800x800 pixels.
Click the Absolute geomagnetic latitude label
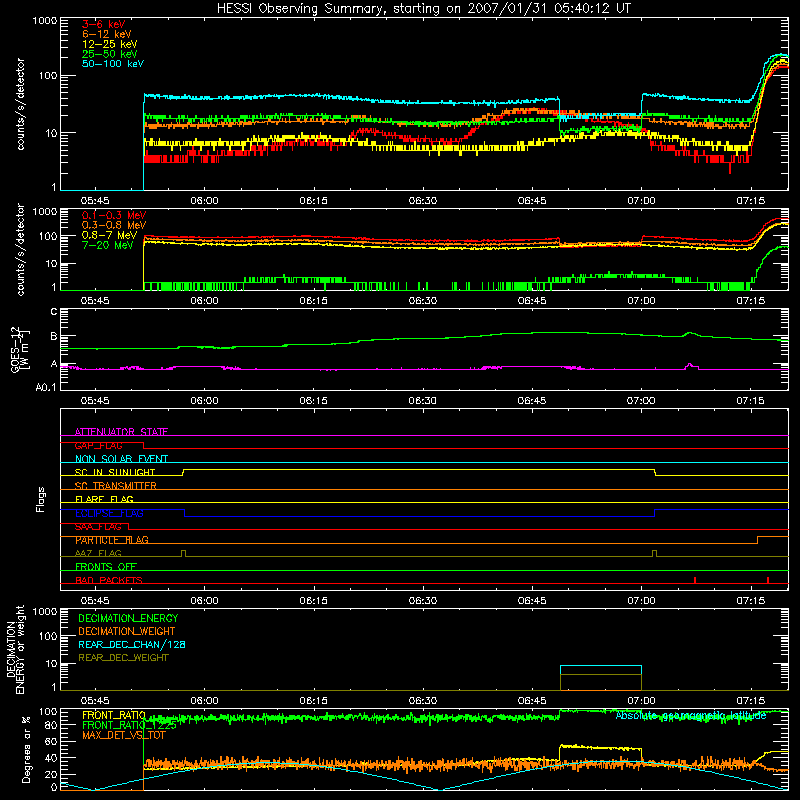691,716
